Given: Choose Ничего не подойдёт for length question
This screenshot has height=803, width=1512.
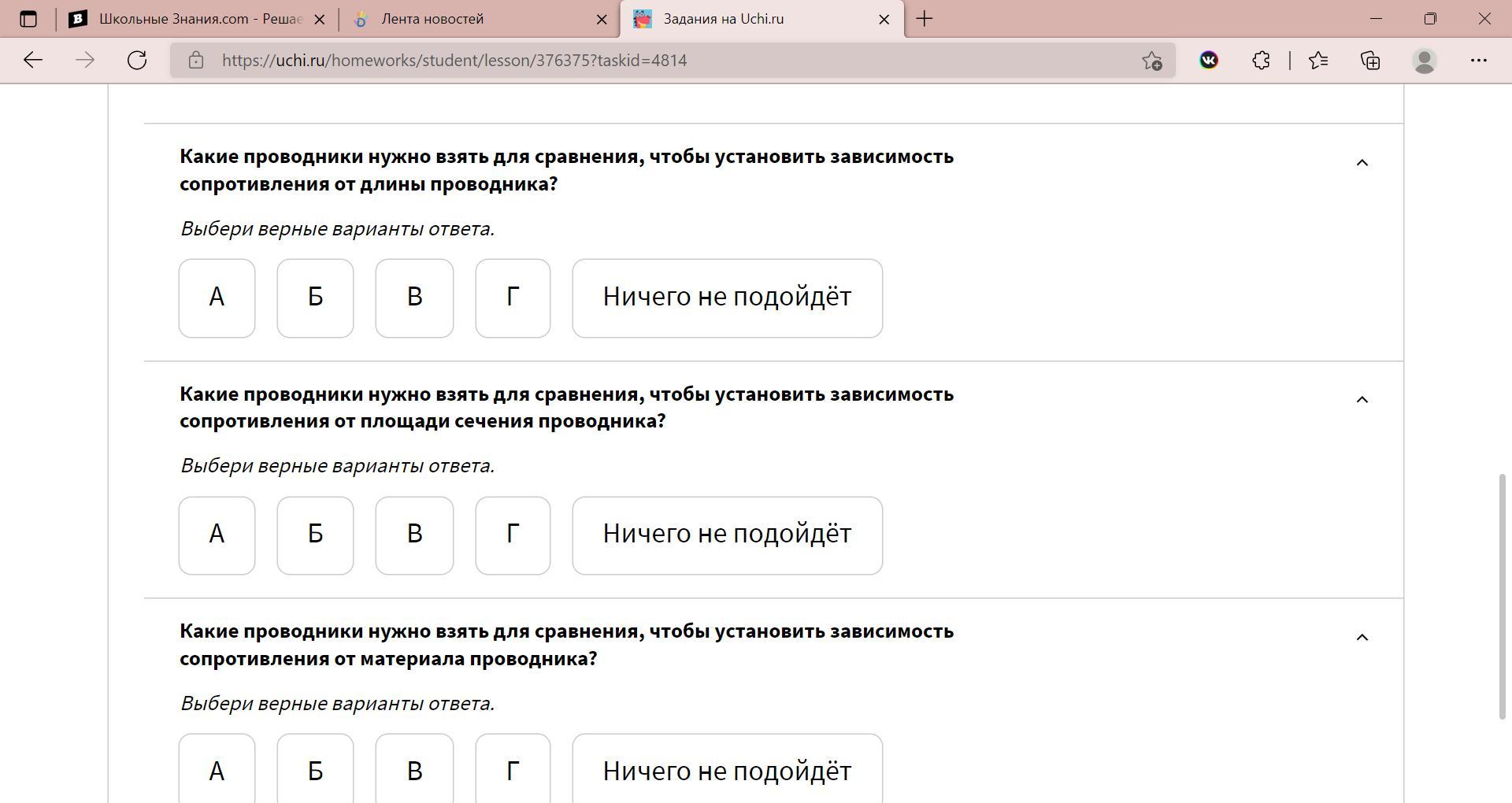Looking at the screenshot, I should [x=728, y=298].
